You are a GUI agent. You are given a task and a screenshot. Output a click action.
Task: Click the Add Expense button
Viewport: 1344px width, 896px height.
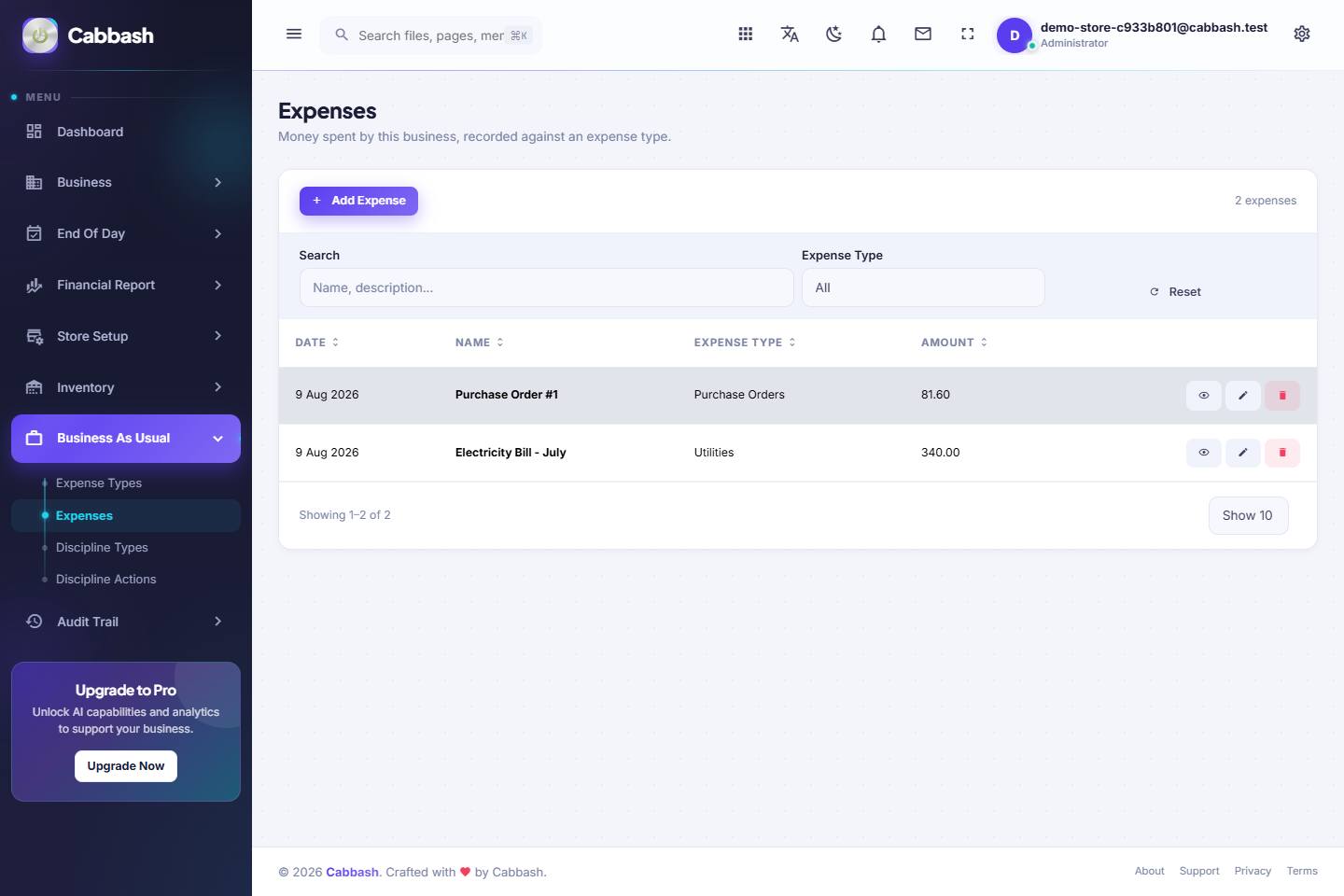pos(358,201)
